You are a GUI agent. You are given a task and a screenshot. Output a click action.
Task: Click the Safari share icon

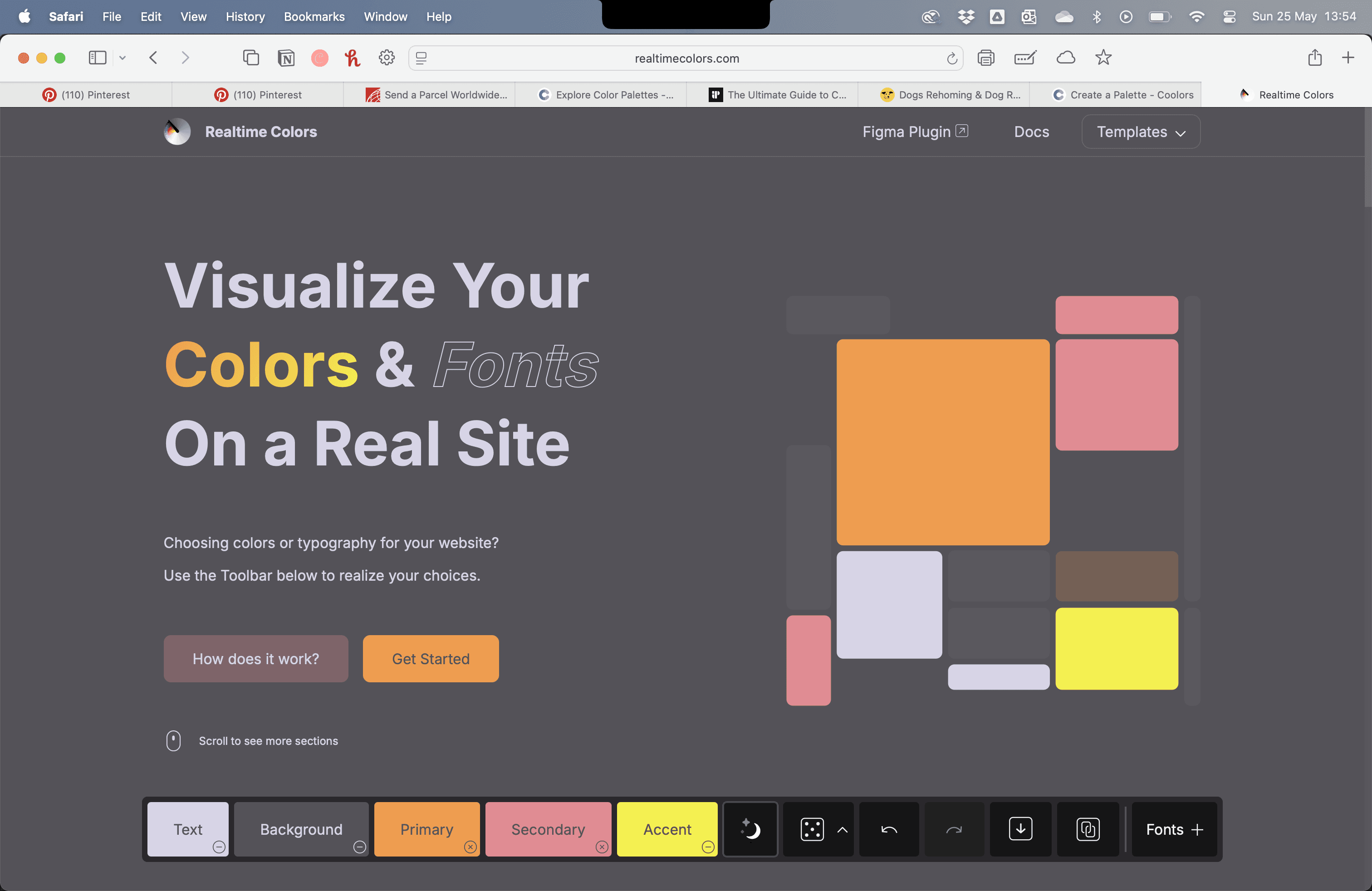pyautogui.click(x=1315, y=58)
